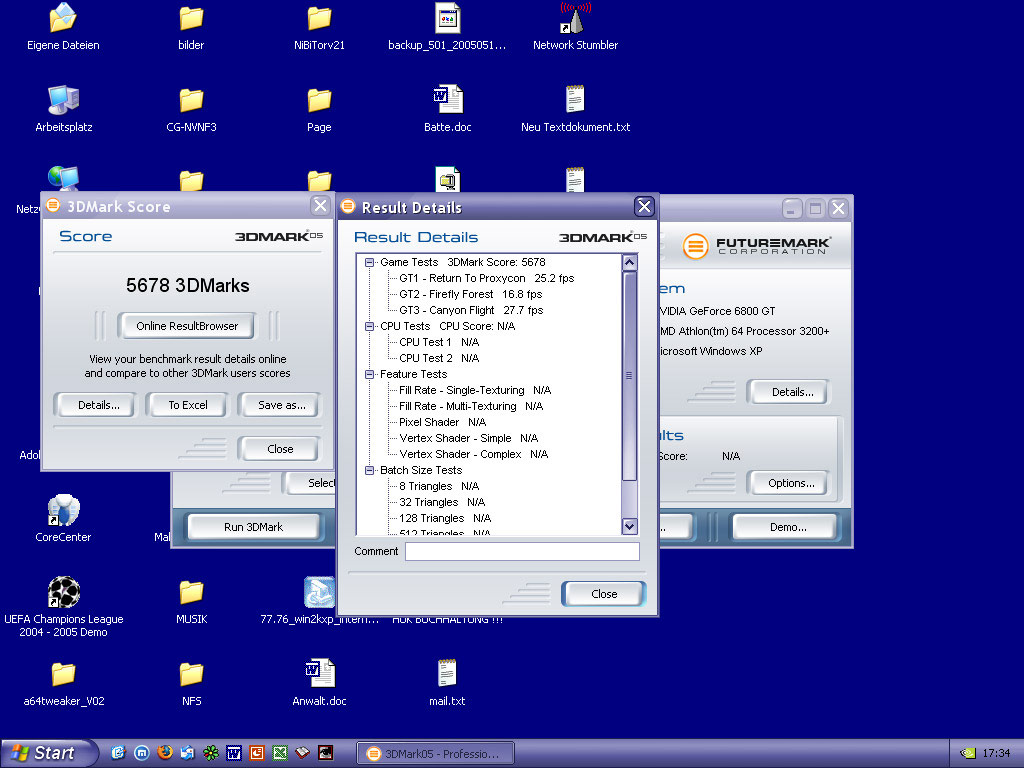Open the MUSIK folder
The width and height of the screenshot is (1024, 768).
point(191,592)
